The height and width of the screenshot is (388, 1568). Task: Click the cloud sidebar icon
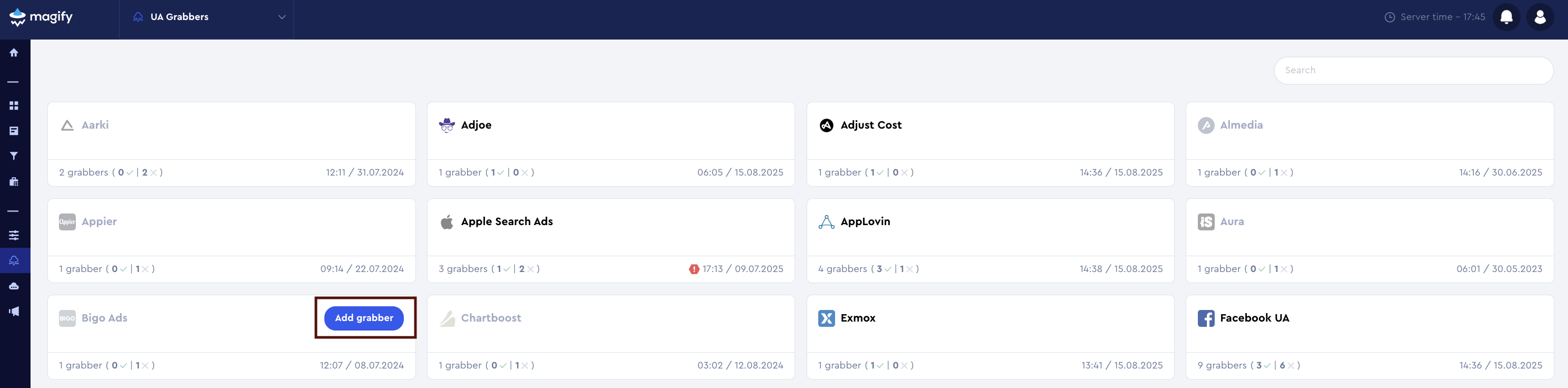(x=14, y=286)
